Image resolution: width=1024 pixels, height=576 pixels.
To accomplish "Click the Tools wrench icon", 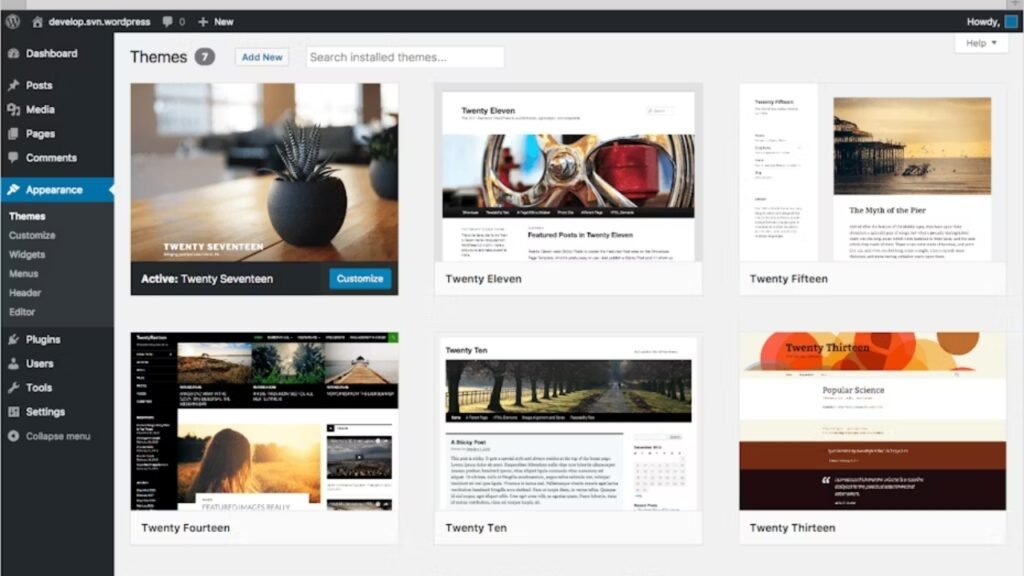I will click(x=13, y=388).
